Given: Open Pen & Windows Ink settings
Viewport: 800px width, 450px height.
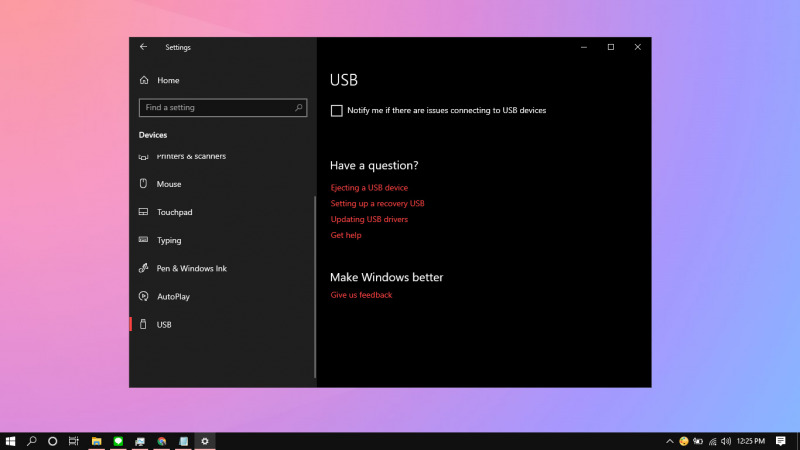Looking at the screenshot, I should click(191, 268).
